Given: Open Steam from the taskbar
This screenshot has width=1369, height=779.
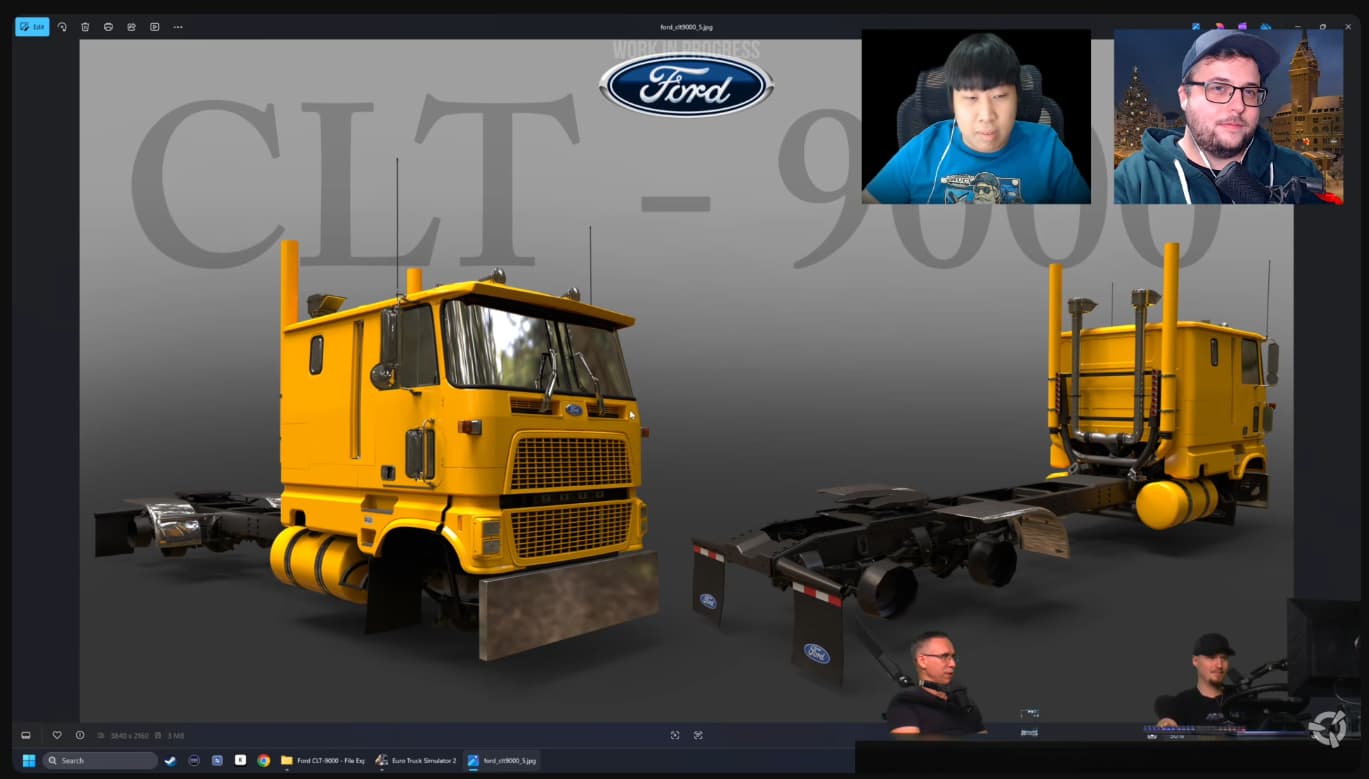Looking at the screenshot, I should click(x=170, y=760).
